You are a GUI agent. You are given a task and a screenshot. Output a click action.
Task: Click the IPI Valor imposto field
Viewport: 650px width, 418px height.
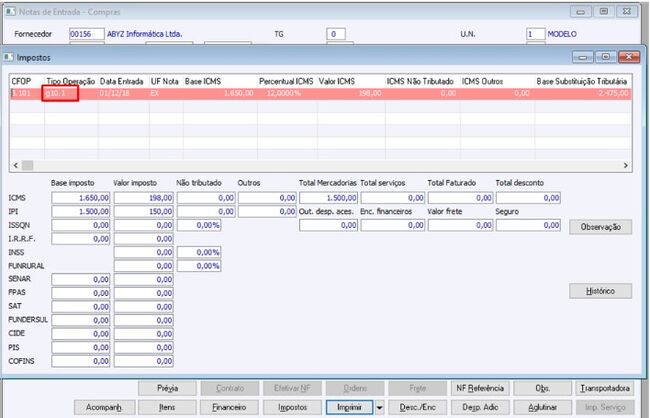coord(143,211)
